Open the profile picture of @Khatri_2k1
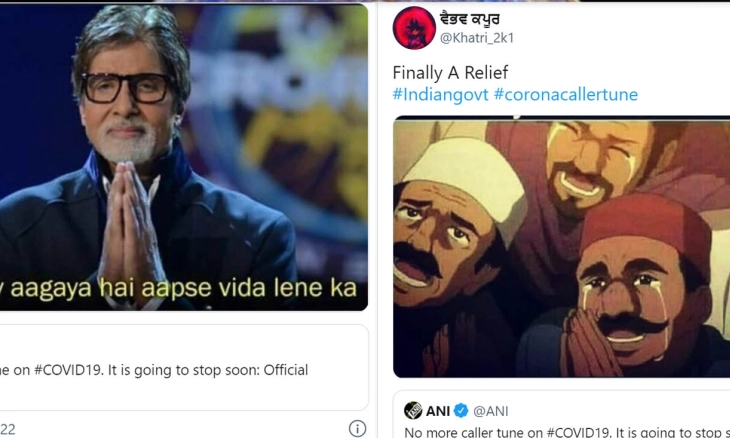730x438 pixels. (412, 27)
